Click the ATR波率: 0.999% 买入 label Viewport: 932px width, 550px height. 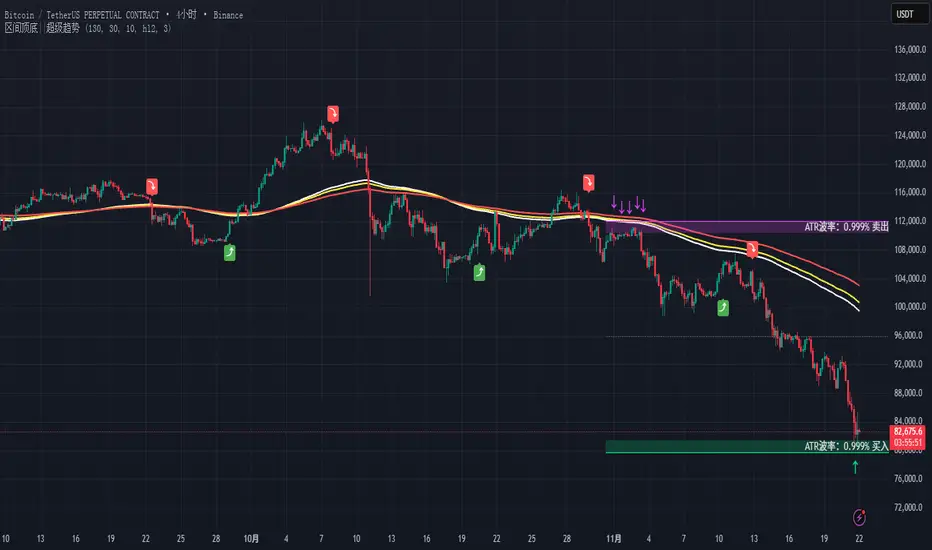point(846,446)
